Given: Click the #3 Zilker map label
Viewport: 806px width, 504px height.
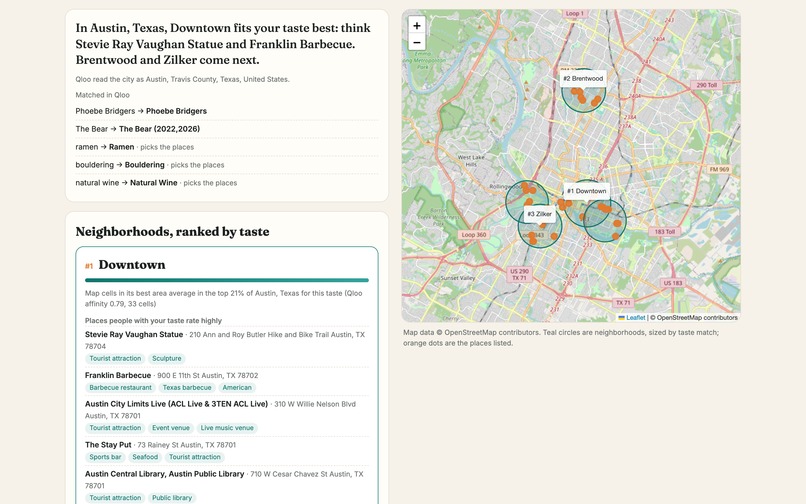Looking at the screenshot, I should (539, 214).
